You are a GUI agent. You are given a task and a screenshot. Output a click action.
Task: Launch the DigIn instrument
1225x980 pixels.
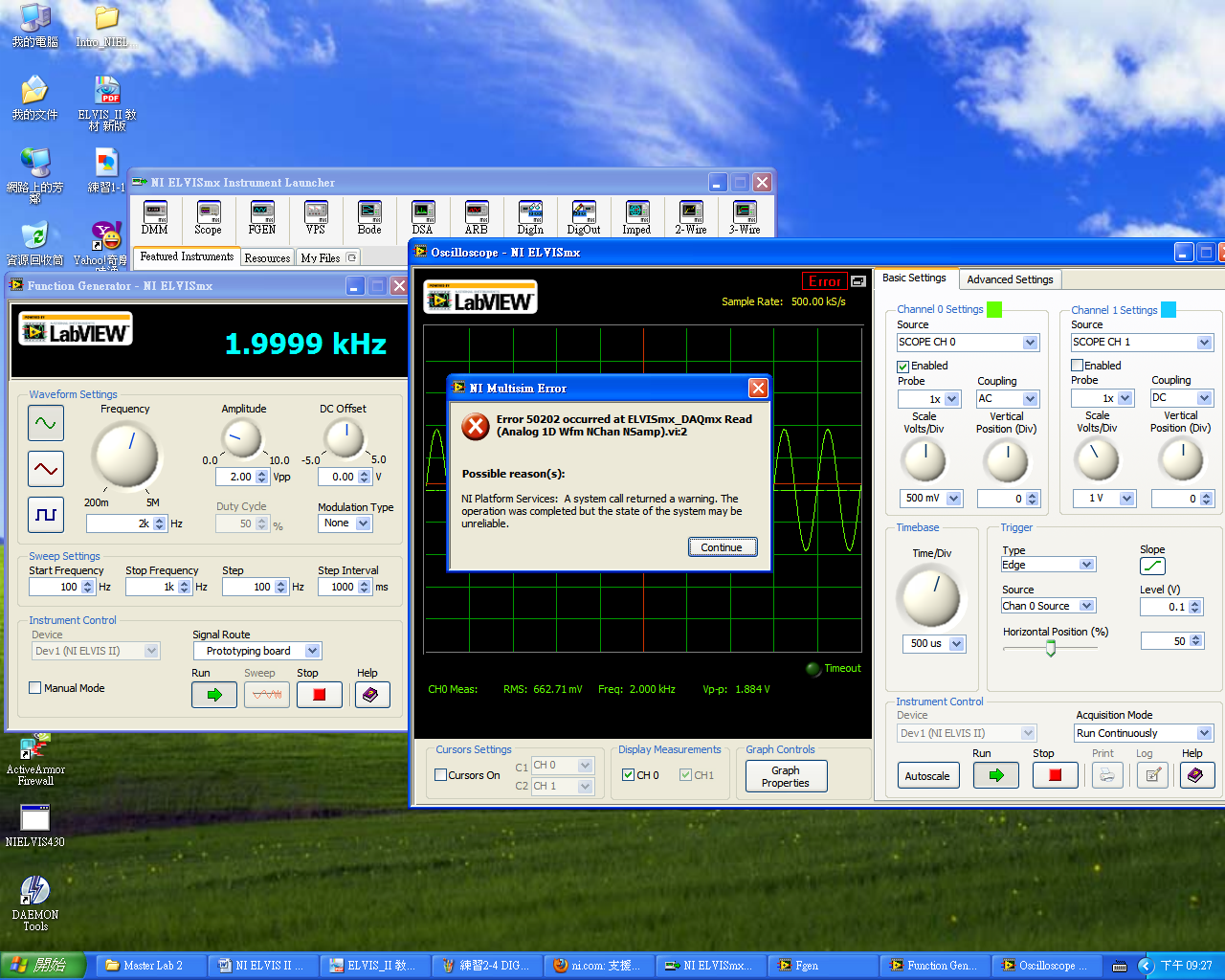pos(530,218)
